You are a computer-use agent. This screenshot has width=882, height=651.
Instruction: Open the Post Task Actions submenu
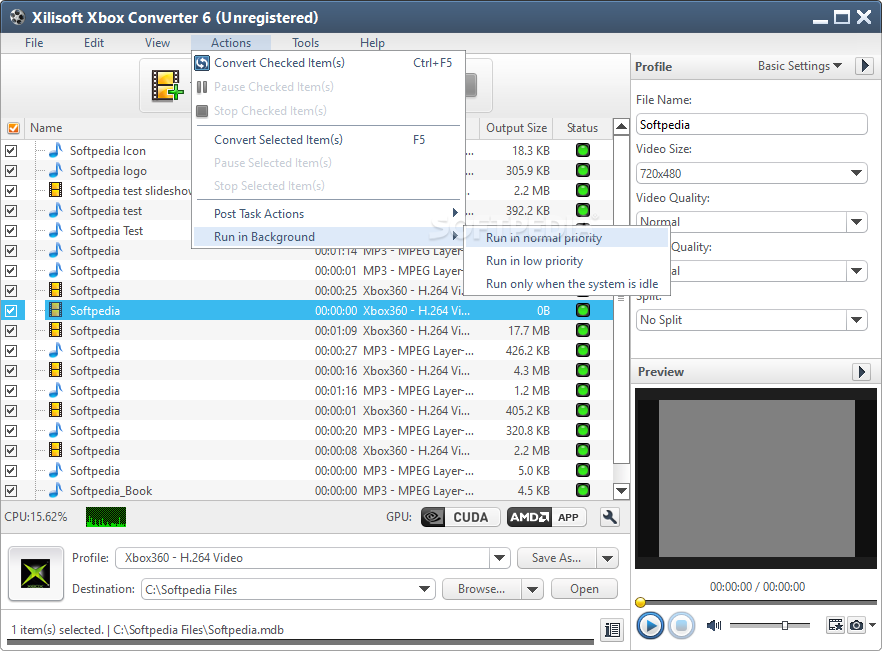pyautogui.click(x=327, y=214)
